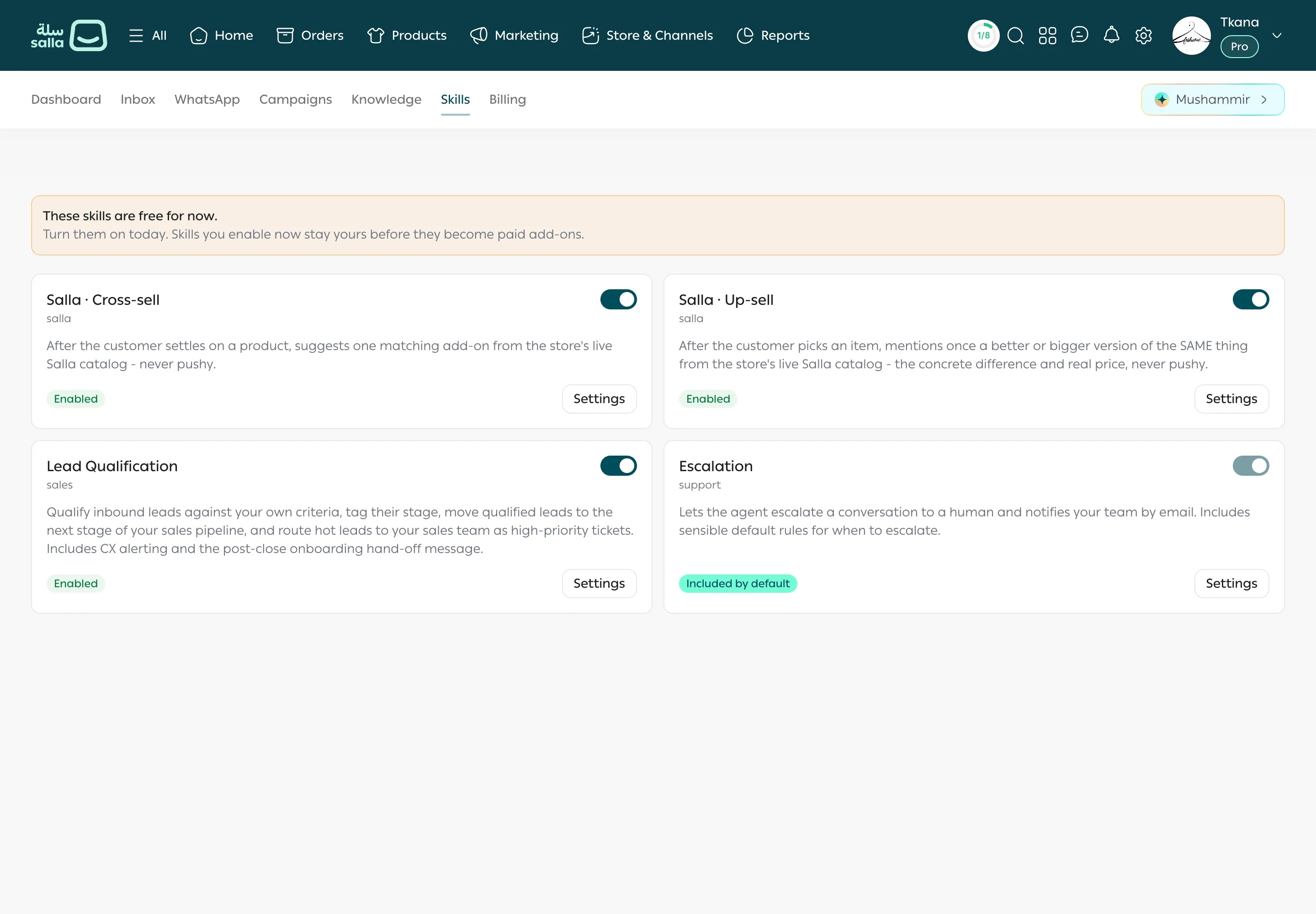Click the Enabled badge under Up-sell
The image size is (1316, 914).
pyautogui.click(x=708, y=399)
